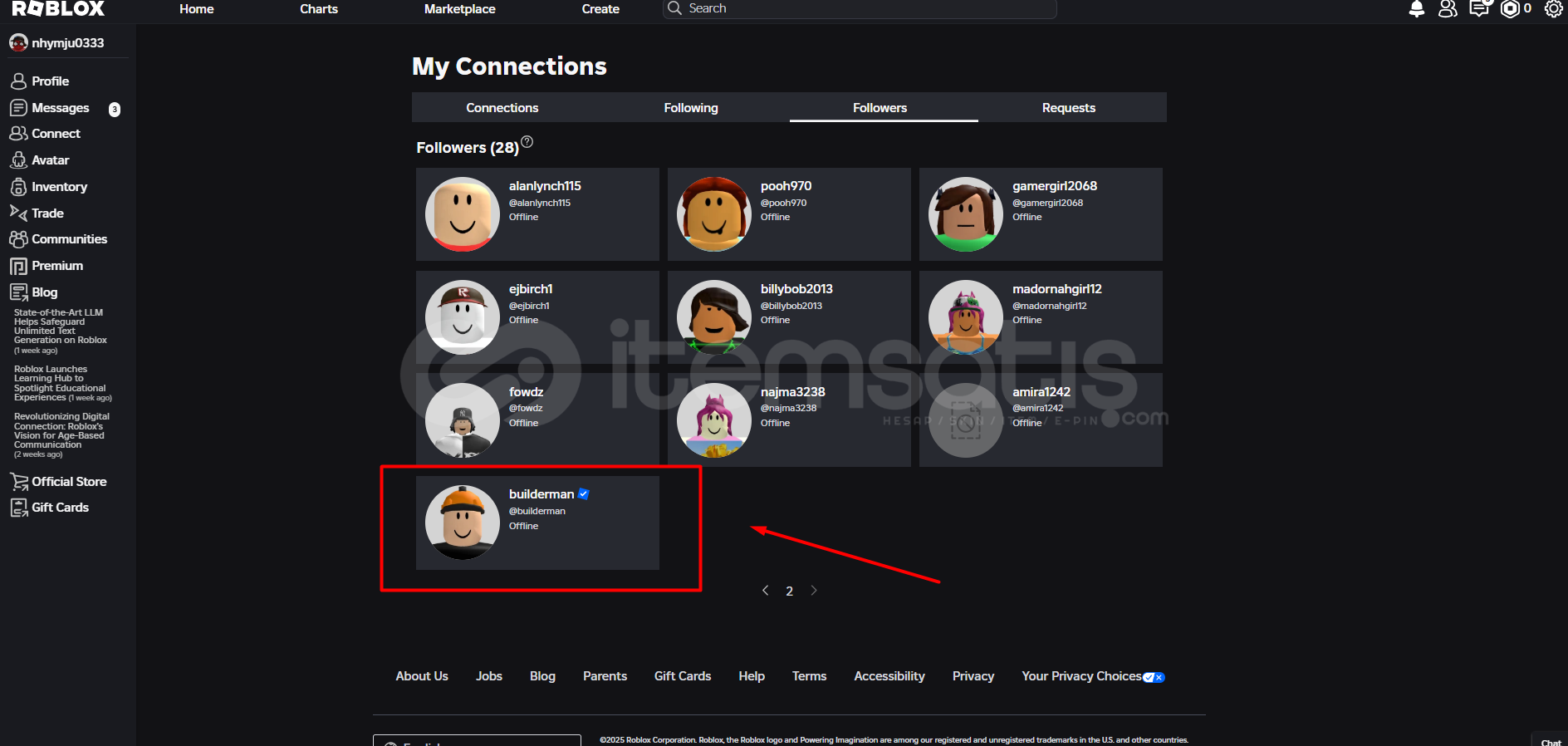Open gamergirl2068 avatar thumbnail
Viewport: 1568px width, 746px height.
(x=966, y=214)
